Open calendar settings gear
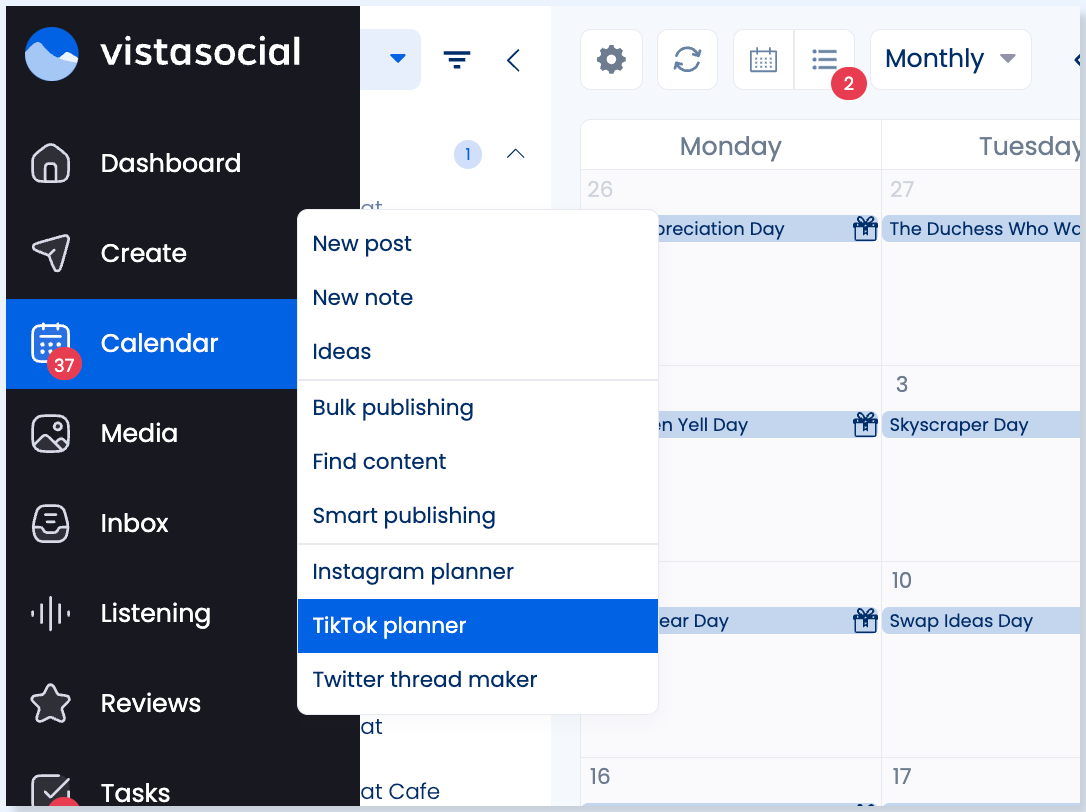The height and width of the screenshot is (812, 1086). [x=611, y=60]
